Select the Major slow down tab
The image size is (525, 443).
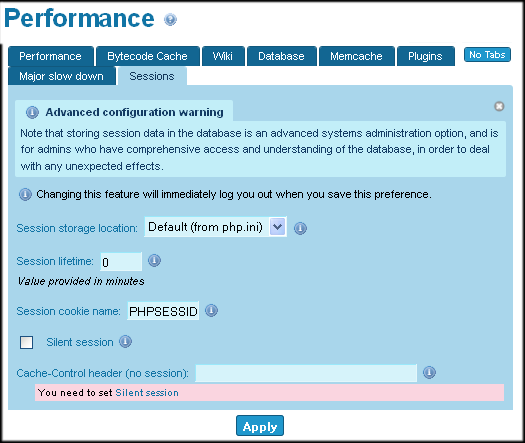(62, 76)
